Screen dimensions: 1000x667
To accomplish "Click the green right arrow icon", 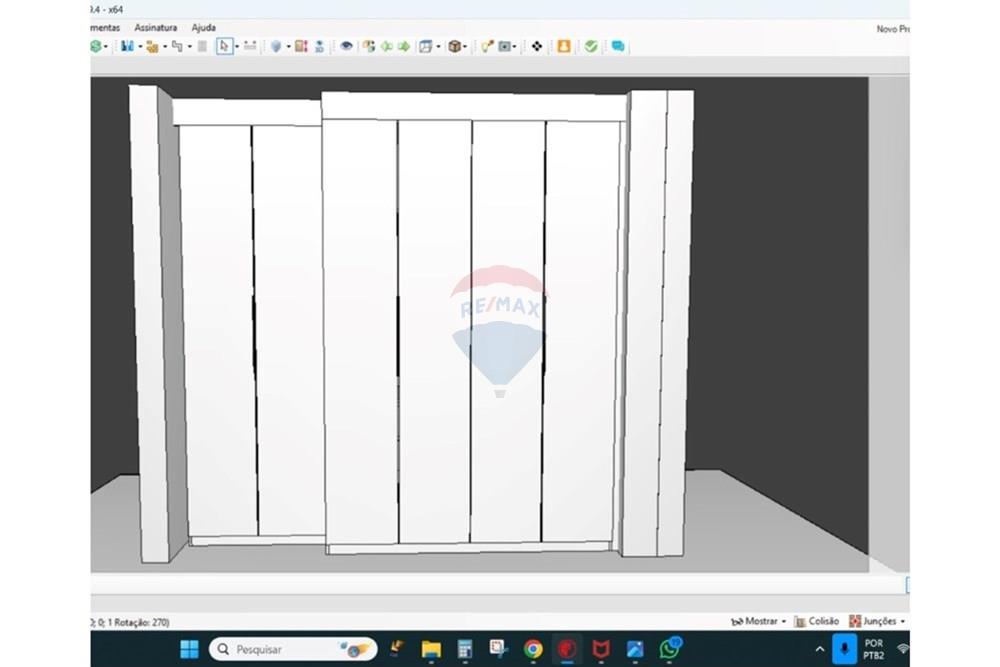I will 404,46.
